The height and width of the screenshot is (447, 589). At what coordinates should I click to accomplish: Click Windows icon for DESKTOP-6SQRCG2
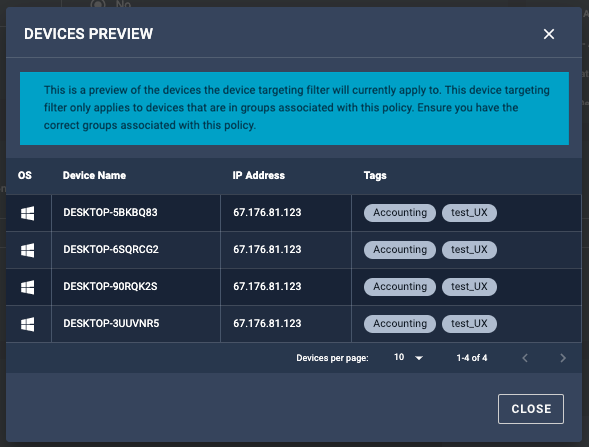coord(27,250)
